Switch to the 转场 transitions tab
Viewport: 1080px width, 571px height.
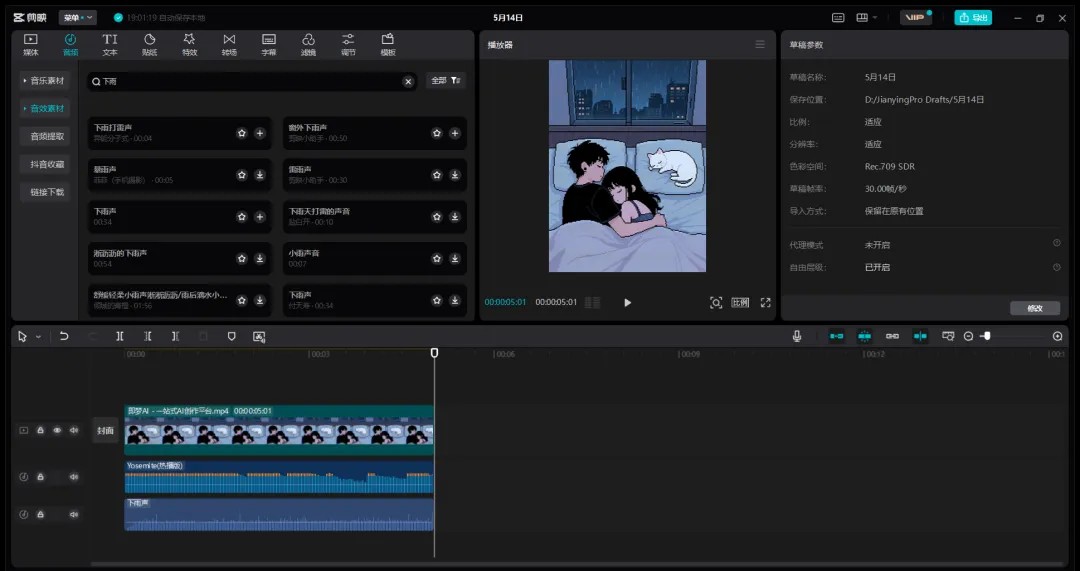click(x=229, y=45)
